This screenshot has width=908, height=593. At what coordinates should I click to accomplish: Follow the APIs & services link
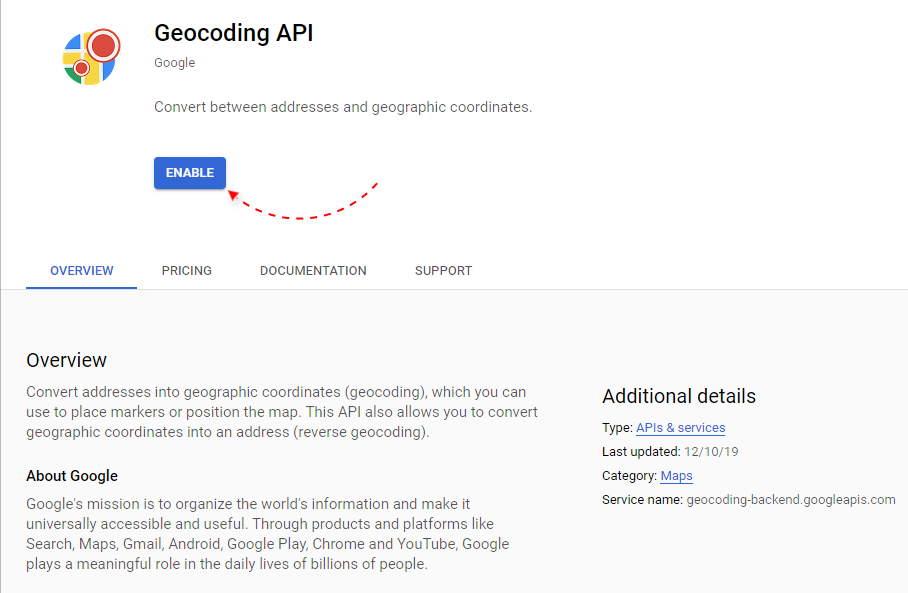[x=680, y=428]
